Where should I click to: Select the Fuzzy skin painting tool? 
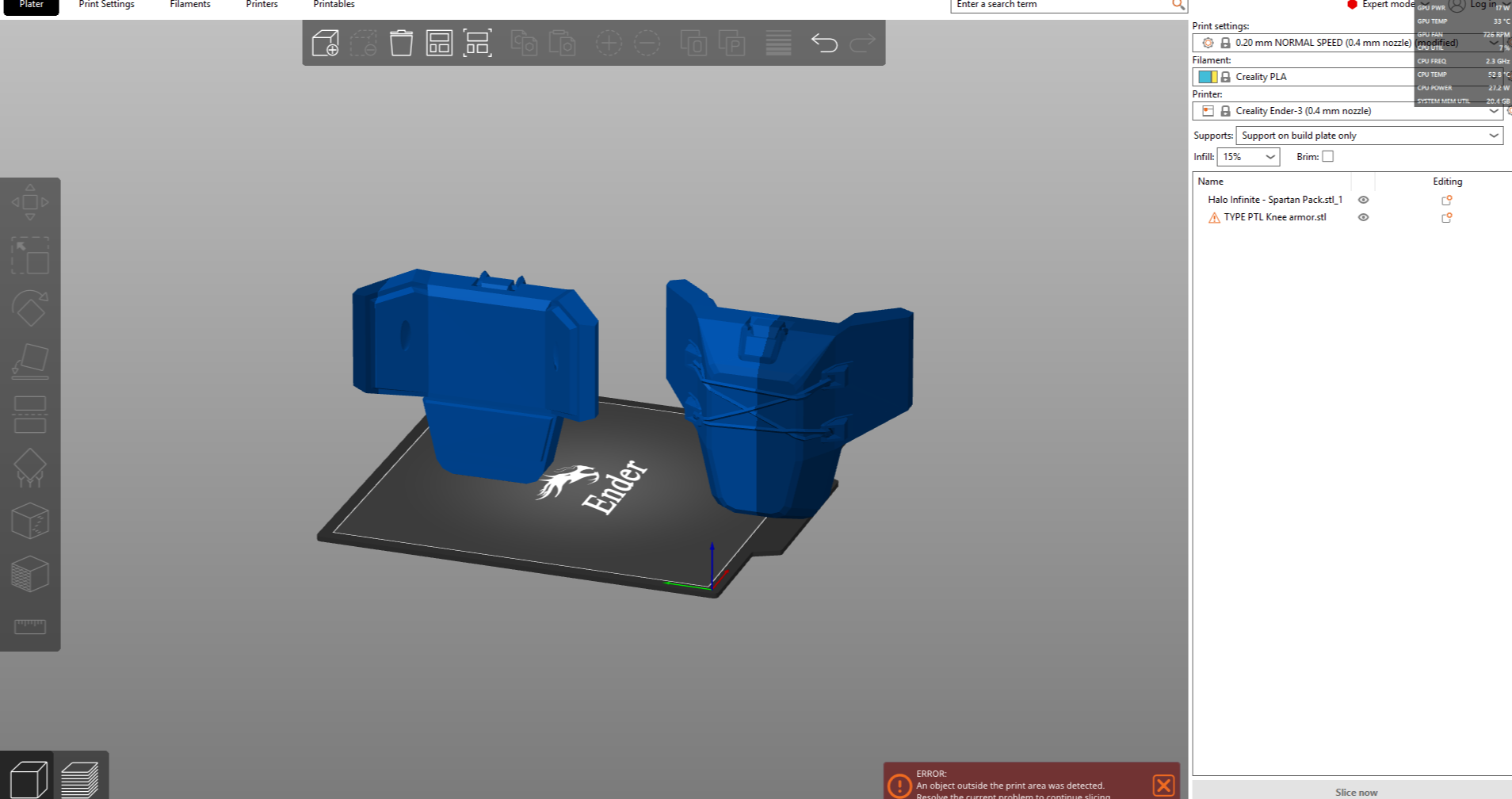[x=30, y=574]
